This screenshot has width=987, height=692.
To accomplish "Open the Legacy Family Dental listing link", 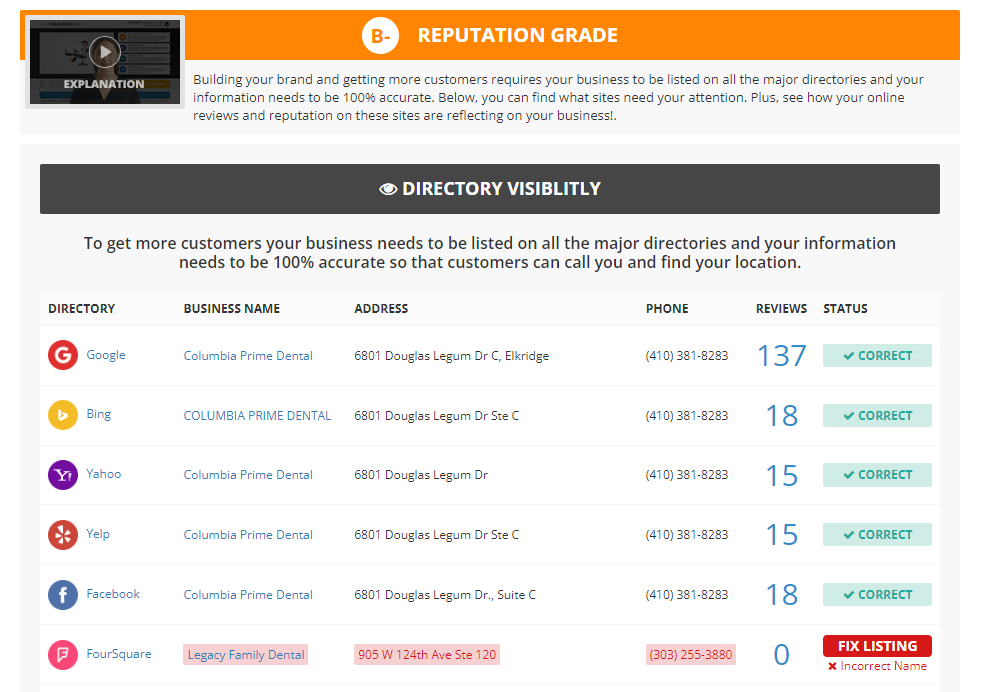I will pos(246,655).
